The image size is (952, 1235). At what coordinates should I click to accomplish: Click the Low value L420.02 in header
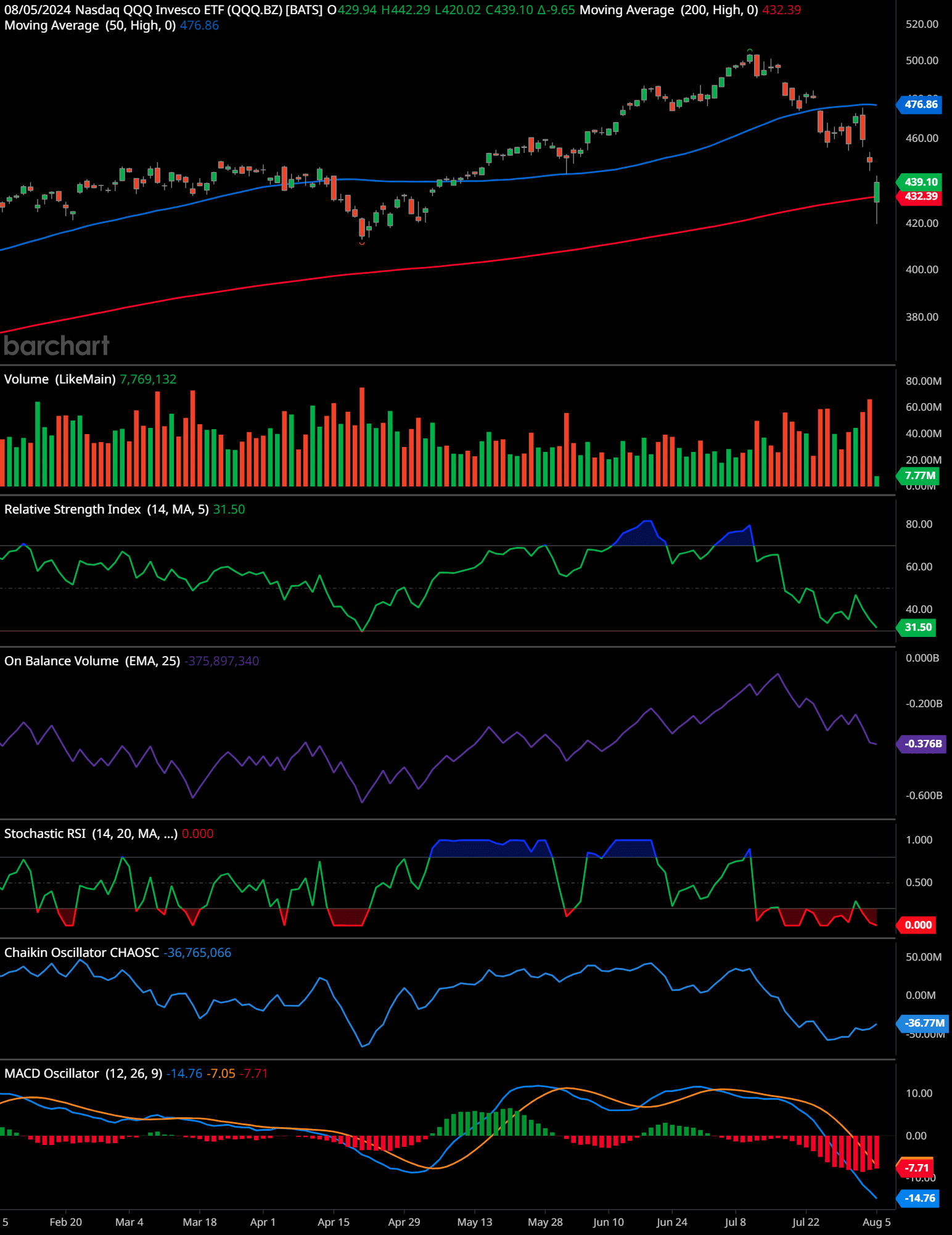tap(458, 10)
